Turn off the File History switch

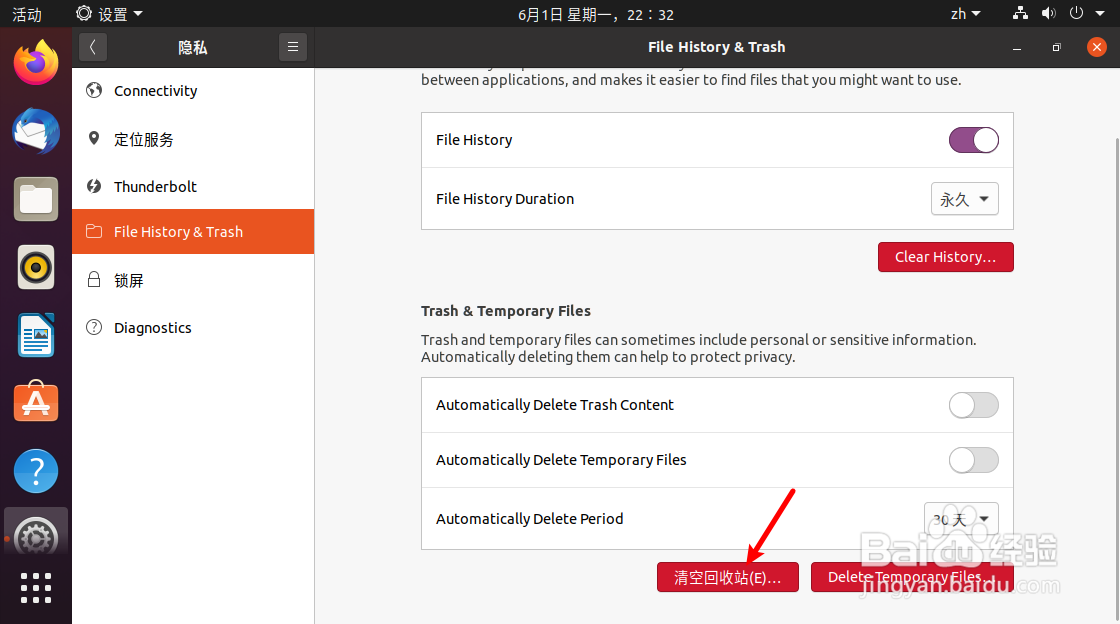click(x=973, y=140)
